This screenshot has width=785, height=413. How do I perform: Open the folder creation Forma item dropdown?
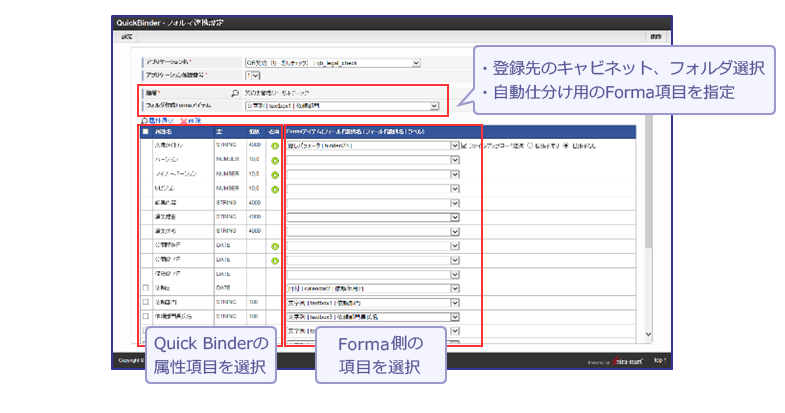[342, 106]
